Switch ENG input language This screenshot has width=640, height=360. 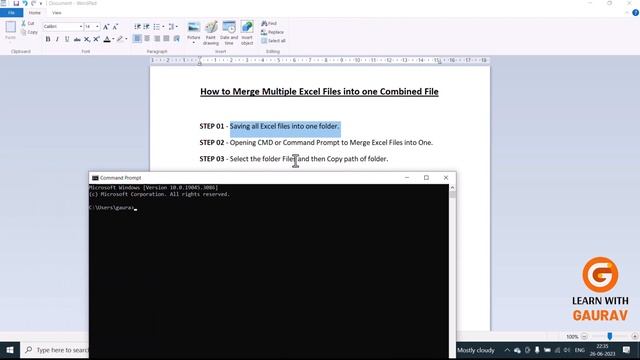(580, 350)
